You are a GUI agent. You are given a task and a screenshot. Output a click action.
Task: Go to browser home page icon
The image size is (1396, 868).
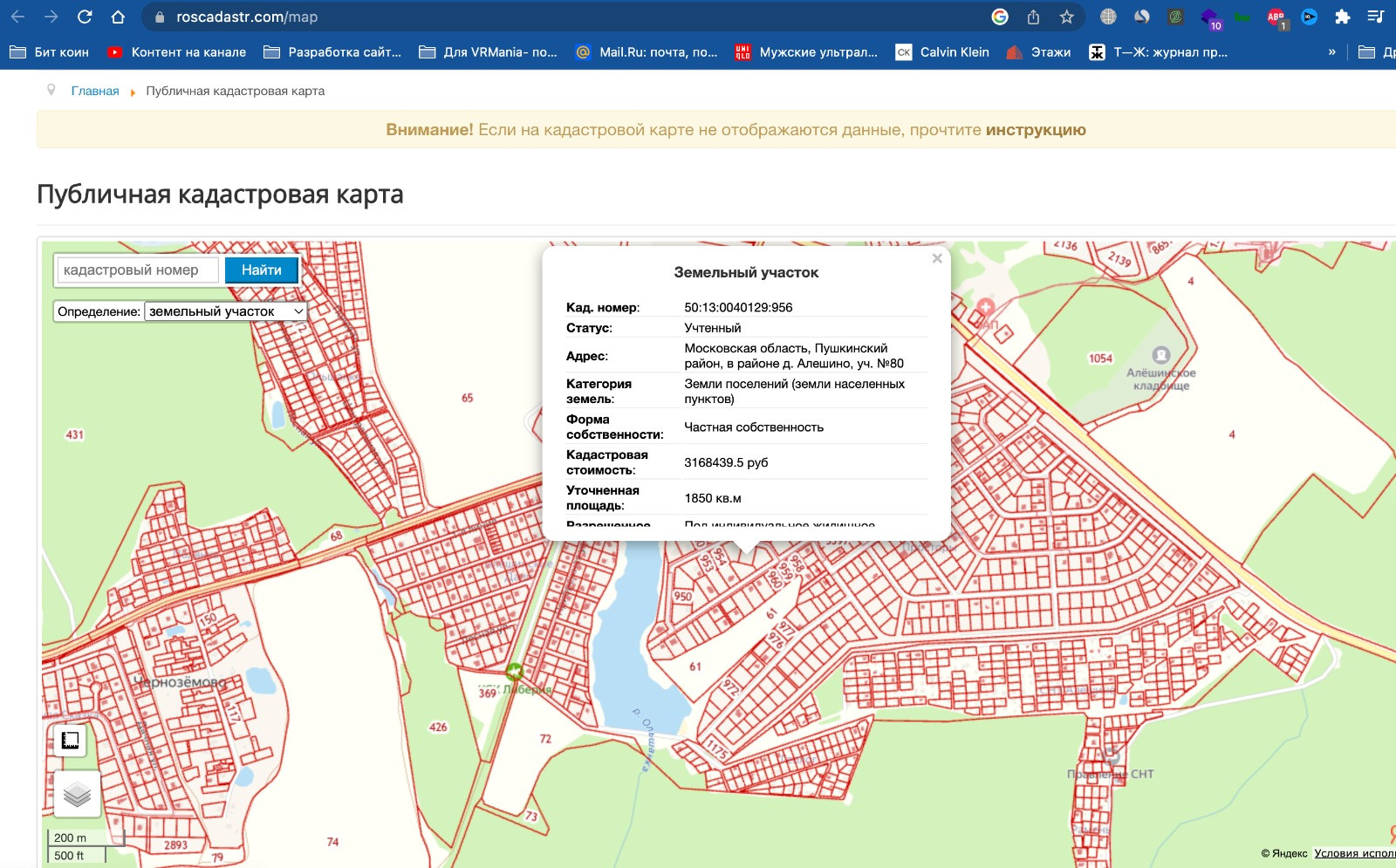click(118, 17)
